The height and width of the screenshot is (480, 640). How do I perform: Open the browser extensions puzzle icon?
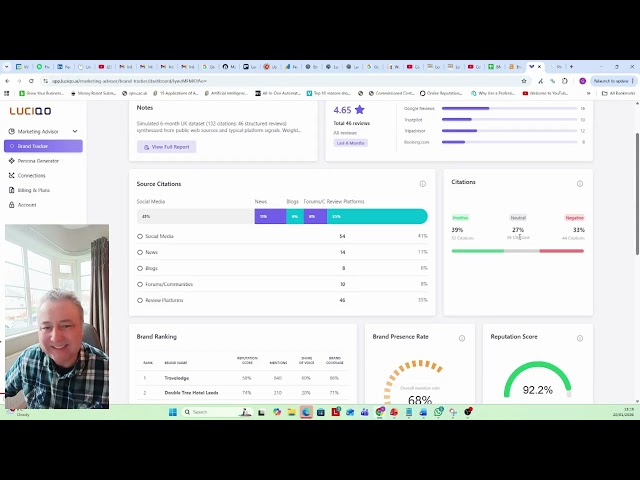click(564, 81)
